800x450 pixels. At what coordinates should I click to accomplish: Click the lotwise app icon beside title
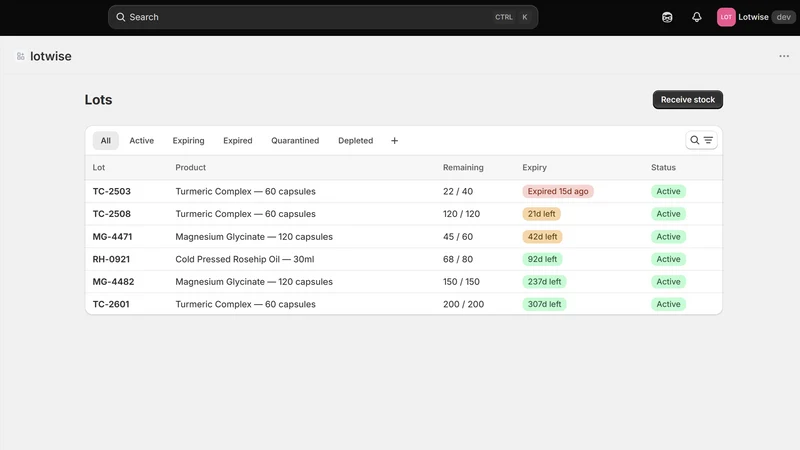pos(20,56)
